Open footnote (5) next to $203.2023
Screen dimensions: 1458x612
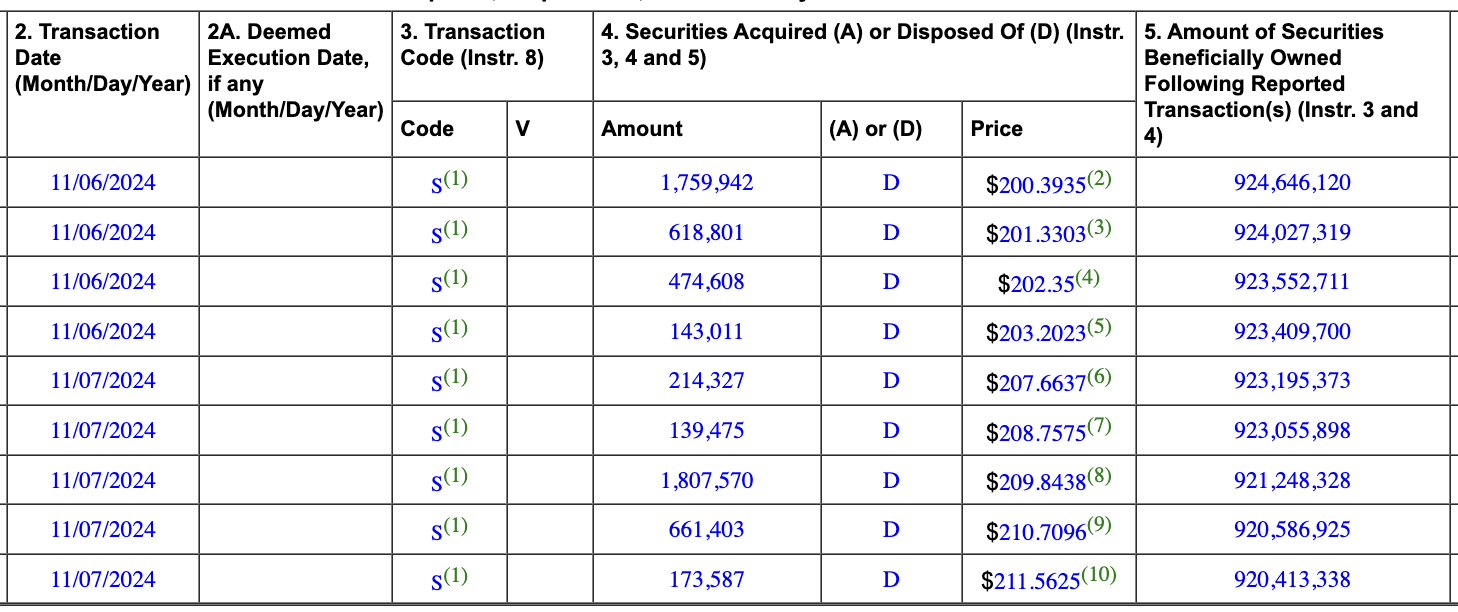1099,328
